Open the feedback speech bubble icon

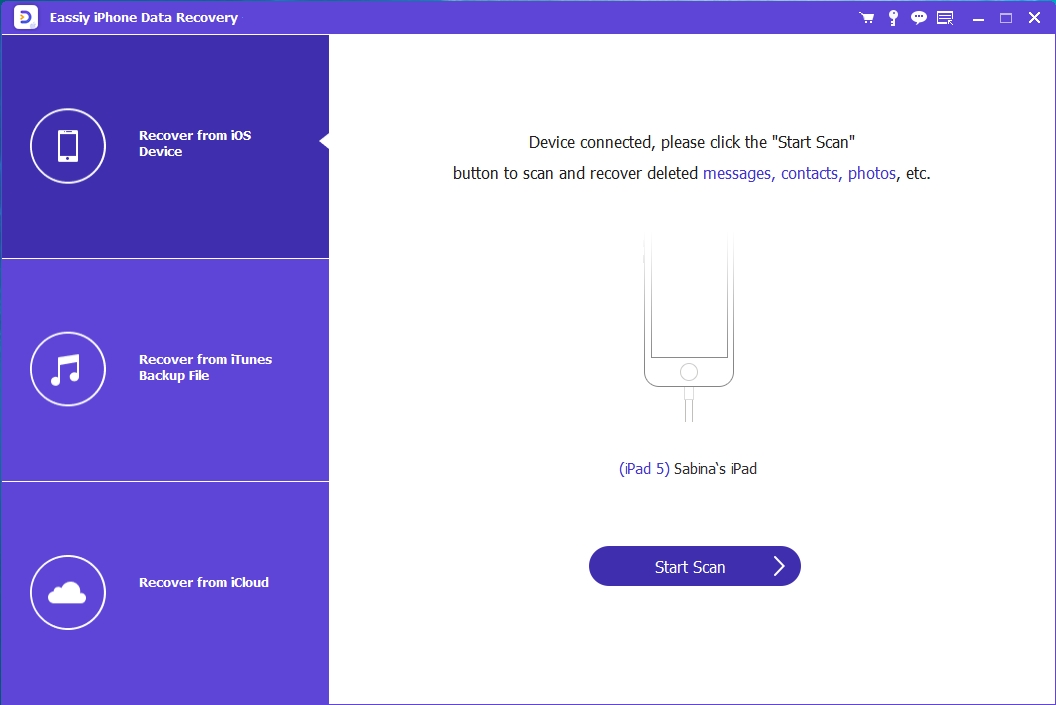click(x=918, y=17)
